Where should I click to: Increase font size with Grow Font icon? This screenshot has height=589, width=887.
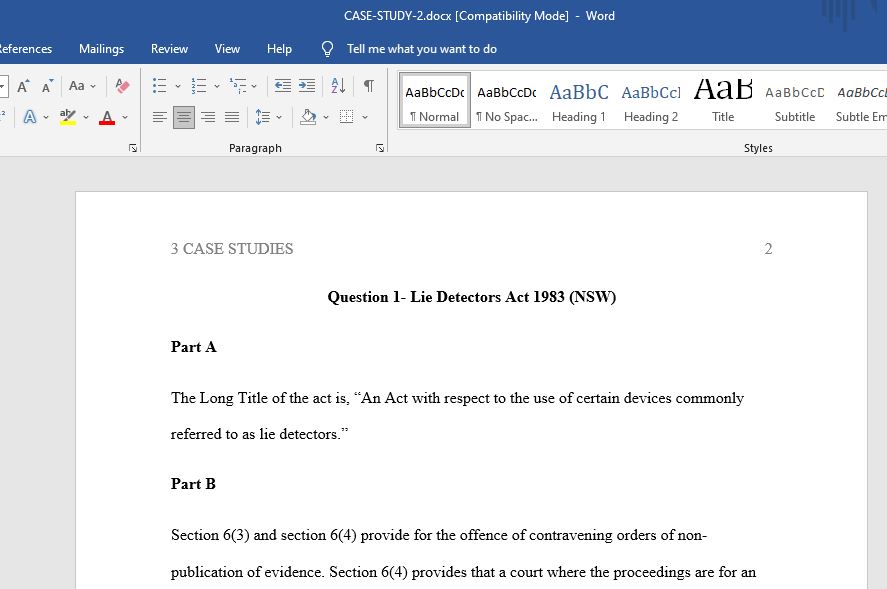click(x=23, y=86)
